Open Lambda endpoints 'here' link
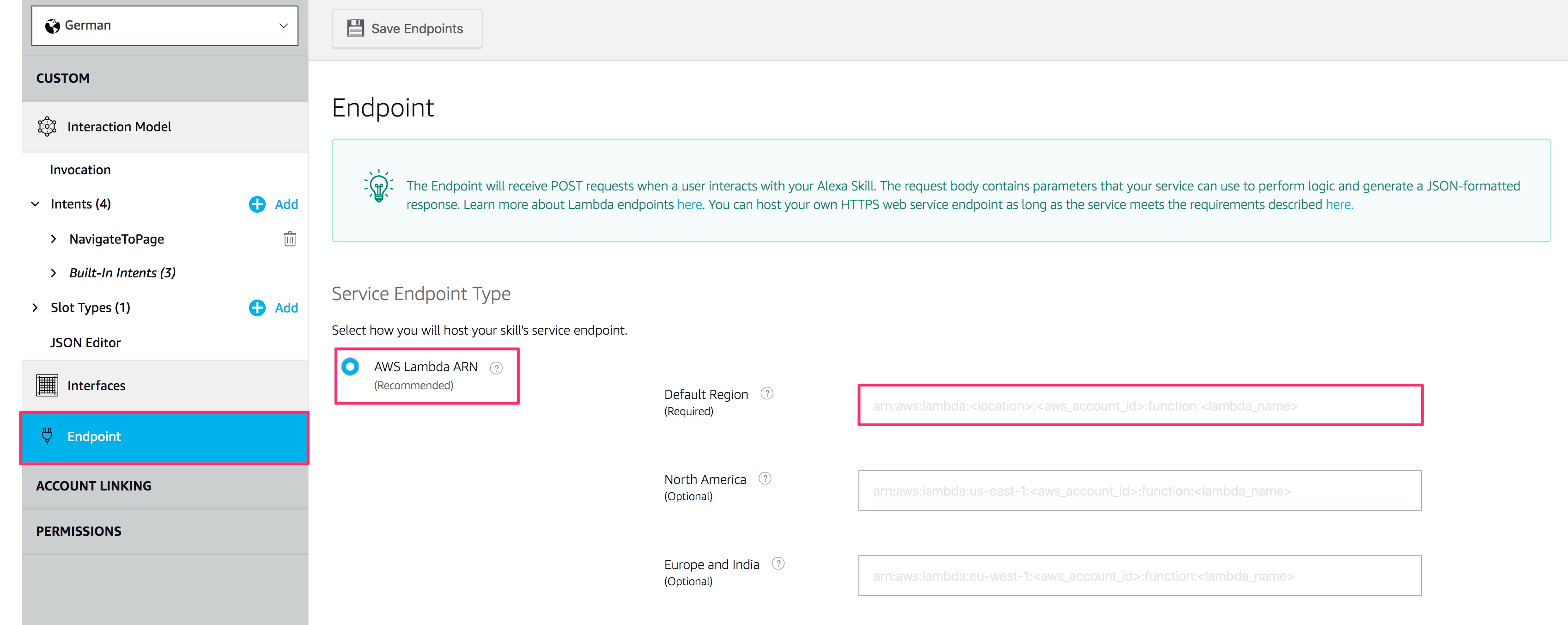Image resolution: width=1568 pixels, height=625 pixels. 689,205
